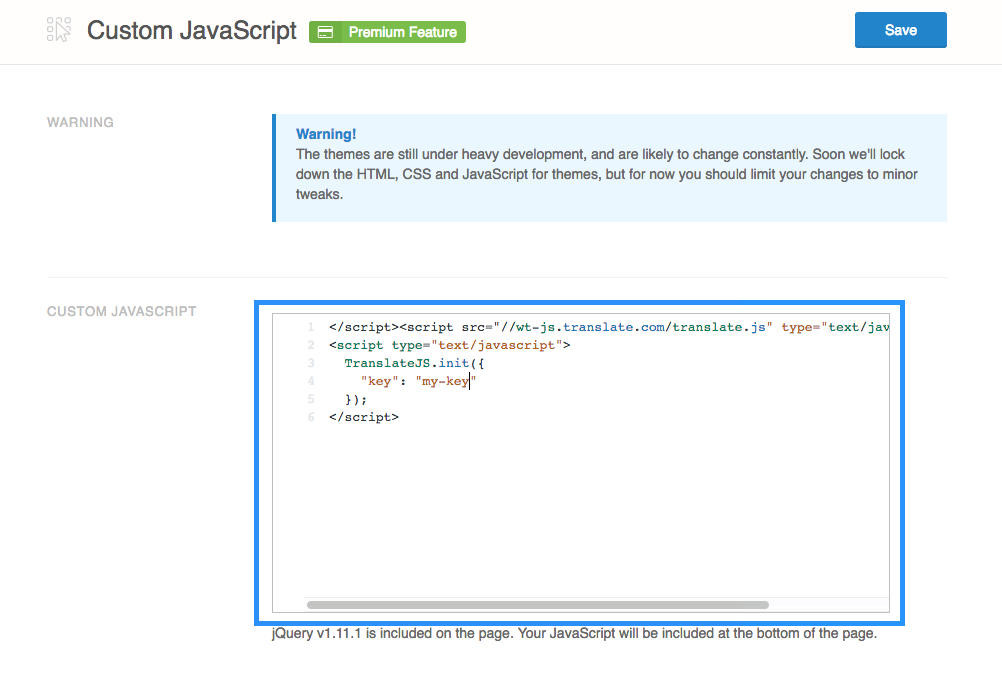Save the custom JavaScript changes
1002x676 pixels.
coord(900,30)
